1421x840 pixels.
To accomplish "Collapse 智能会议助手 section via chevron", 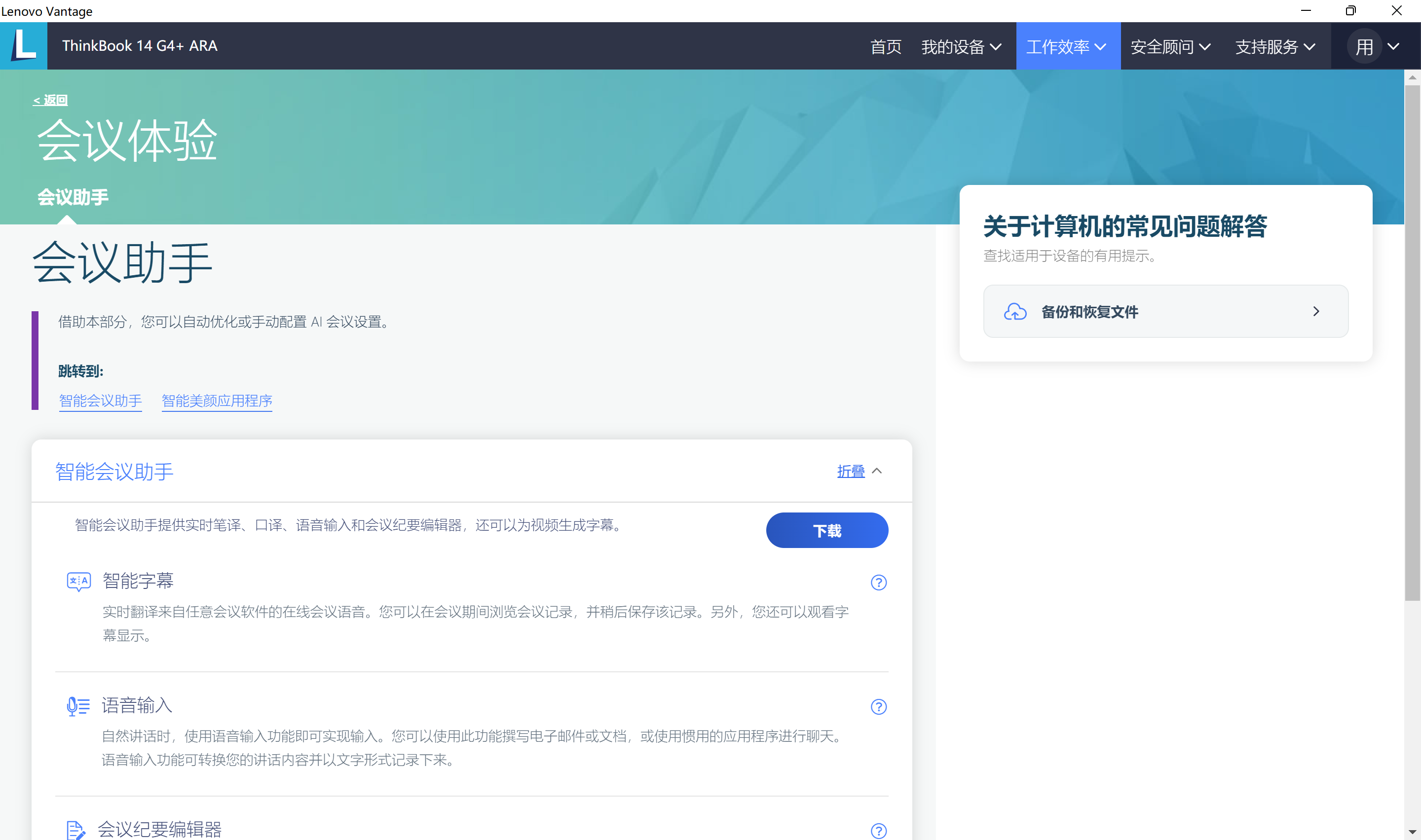I will click(x=877, y=471).
